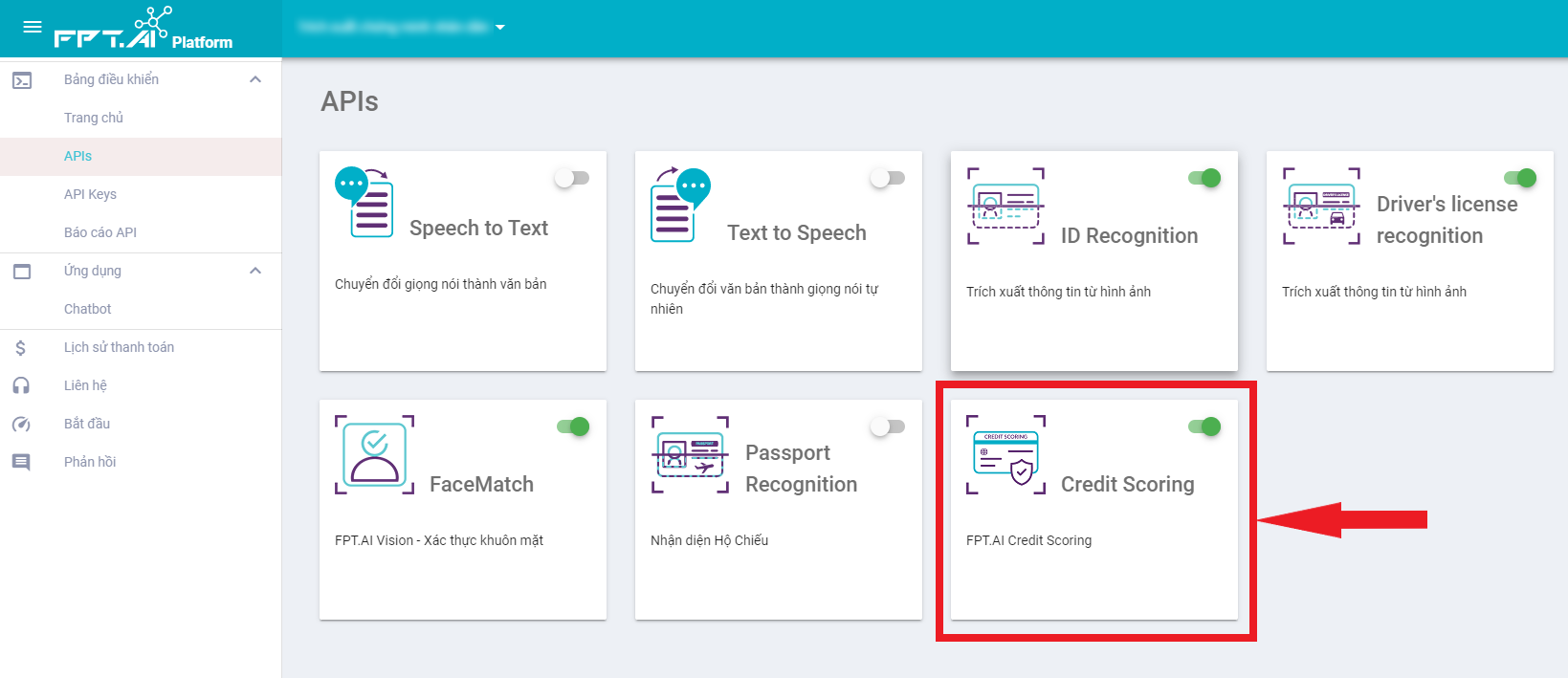The height and width of the screenshot is (678, 1568).
Task: Click the speedometer icon for Bắt đầu
Action: point(21,424)
